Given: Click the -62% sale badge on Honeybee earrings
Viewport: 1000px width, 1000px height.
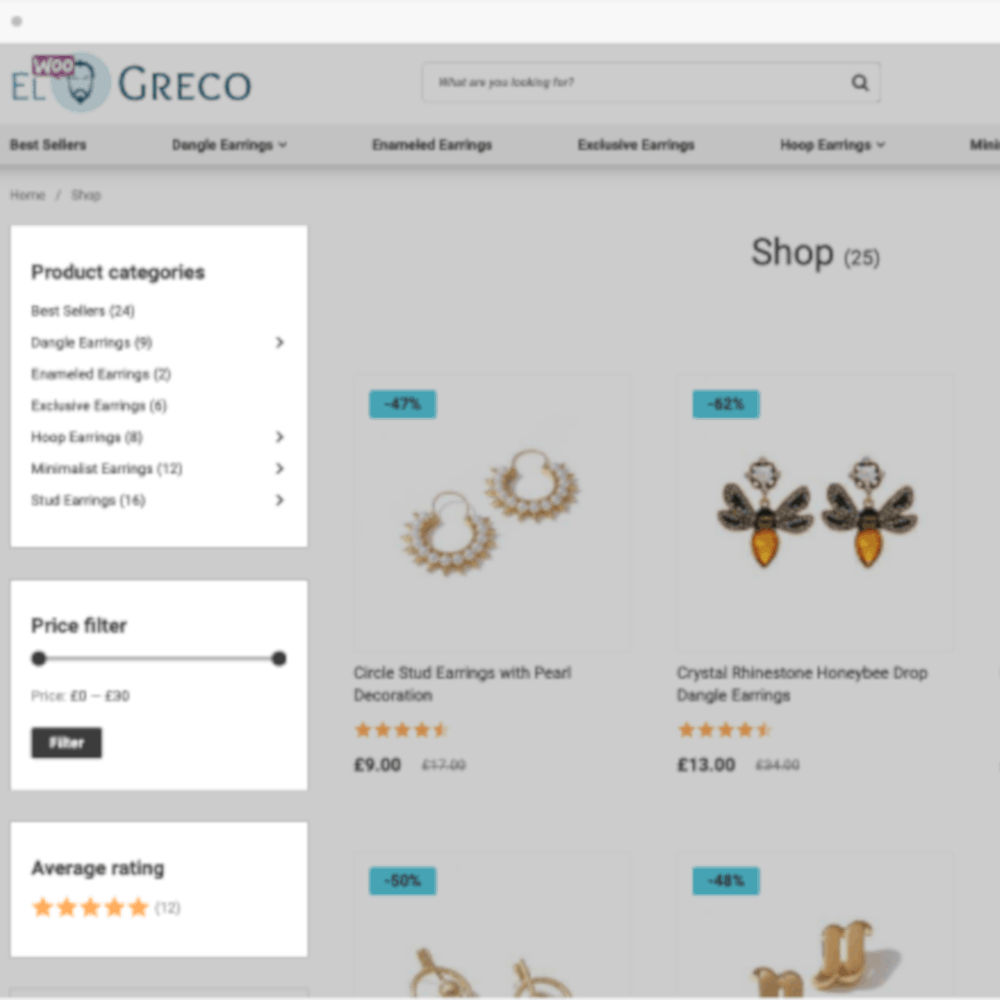Looking at the screenshot, I should pos(726,404).
